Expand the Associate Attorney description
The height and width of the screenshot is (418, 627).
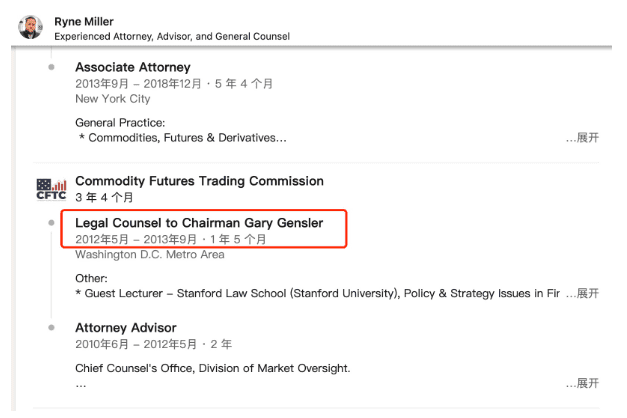[582, 138]
